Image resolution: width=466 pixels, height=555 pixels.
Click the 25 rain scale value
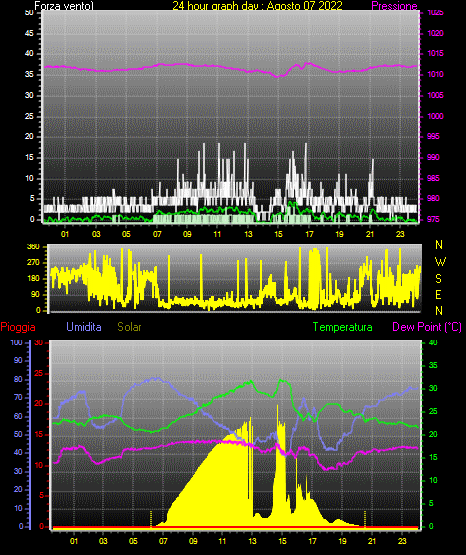pyautogui.click(x=38, y=373)
